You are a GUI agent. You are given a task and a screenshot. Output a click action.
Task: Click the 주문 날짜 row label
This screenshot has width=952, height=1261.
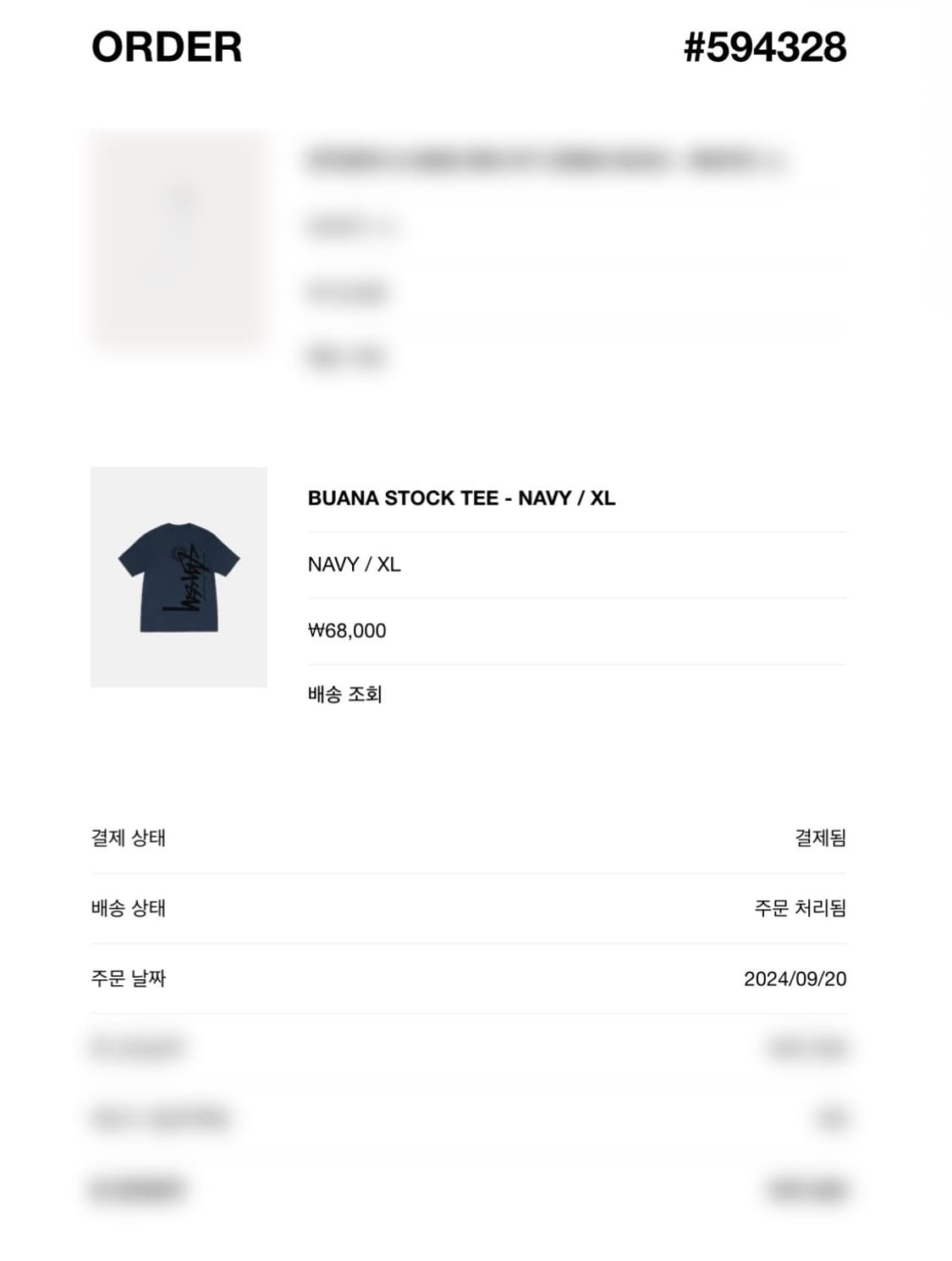pos(129,978)
